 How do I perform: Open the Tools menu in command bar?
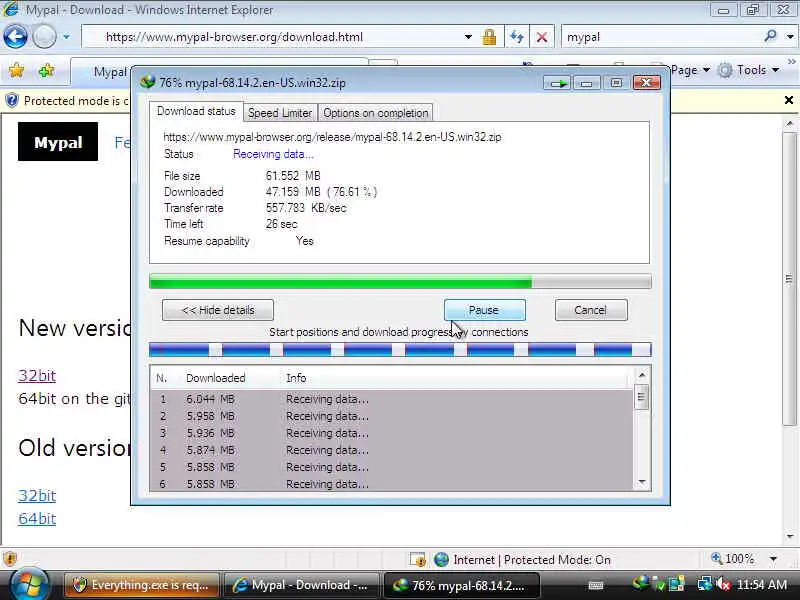point(748,70)
